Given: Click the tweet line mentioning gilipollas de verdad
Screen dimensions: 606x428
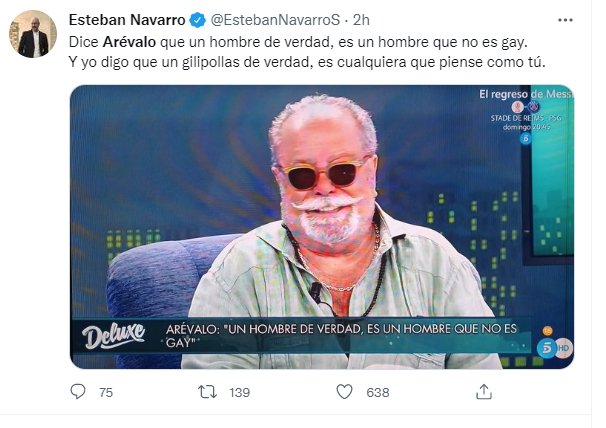Looking at the screenshot, I should pyautogui.click(x=307, y=62).
